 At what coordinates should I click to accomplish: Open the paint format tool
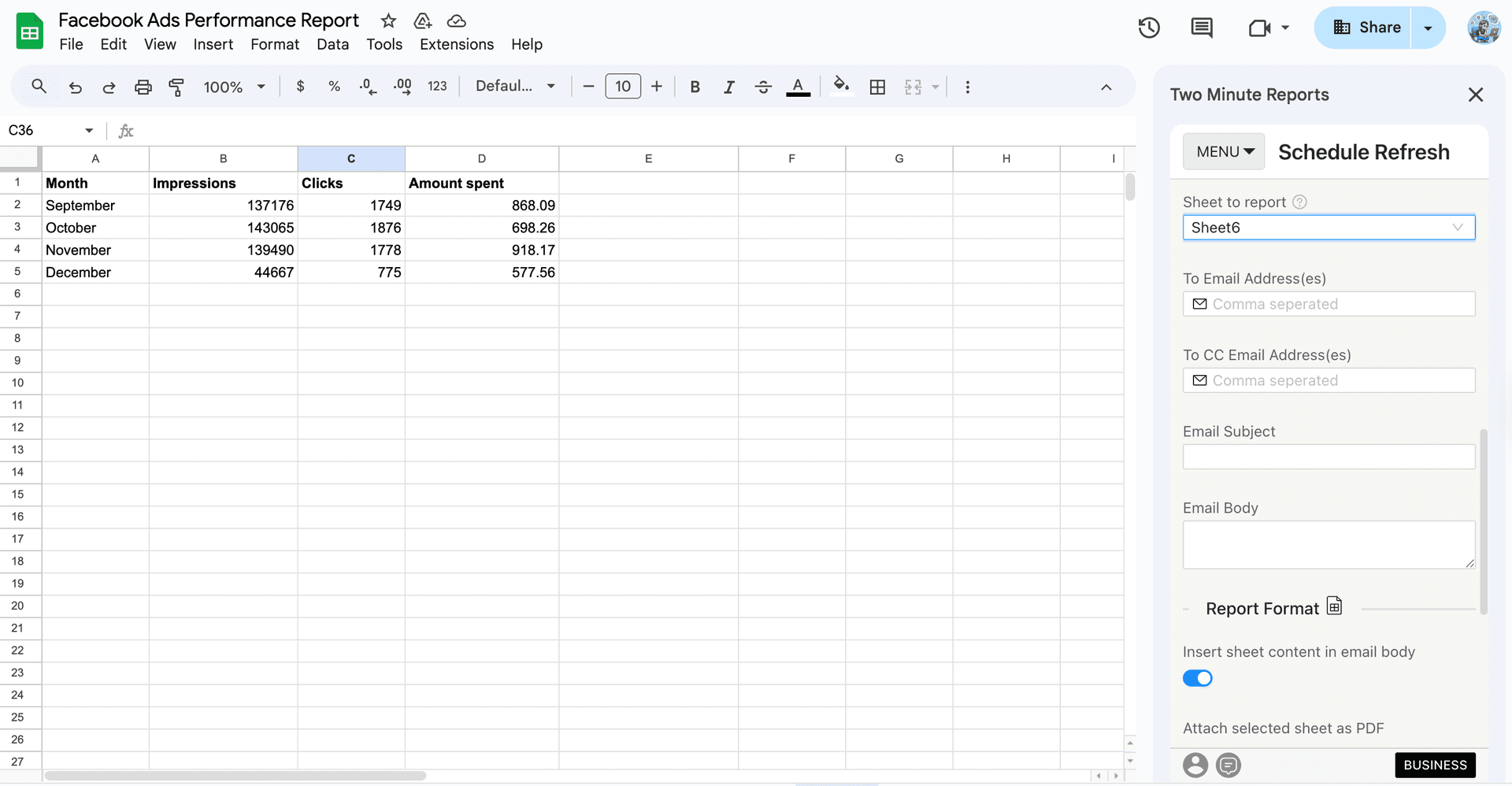(176, 87)
